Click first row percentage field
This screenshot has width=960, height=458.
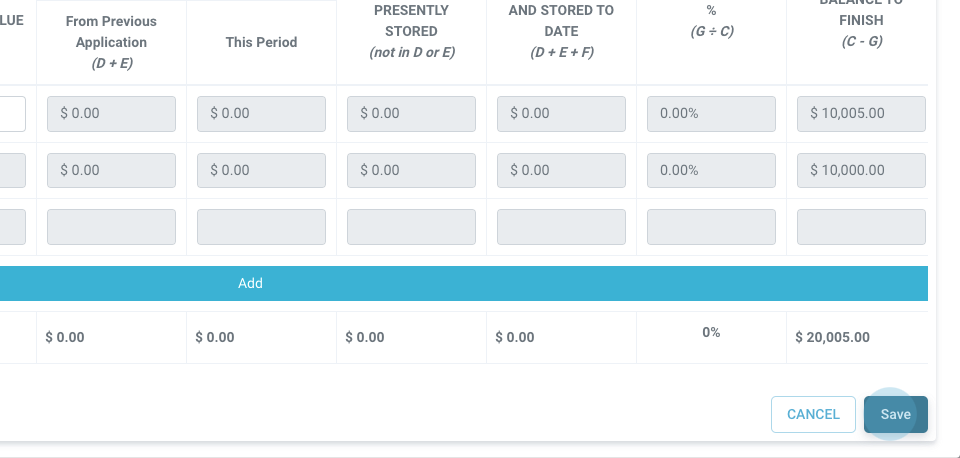pyautogui.click(x=711, y=114)
